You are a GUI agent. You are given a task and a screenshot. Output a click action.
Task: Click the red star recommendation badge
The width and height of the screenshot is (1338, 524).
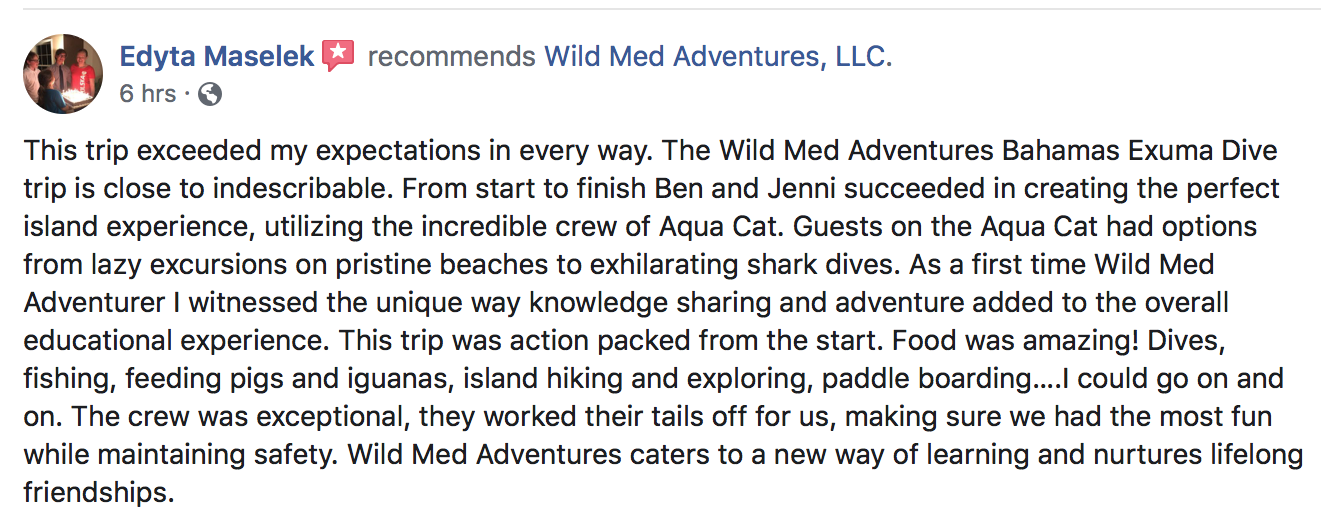point(338,56)
